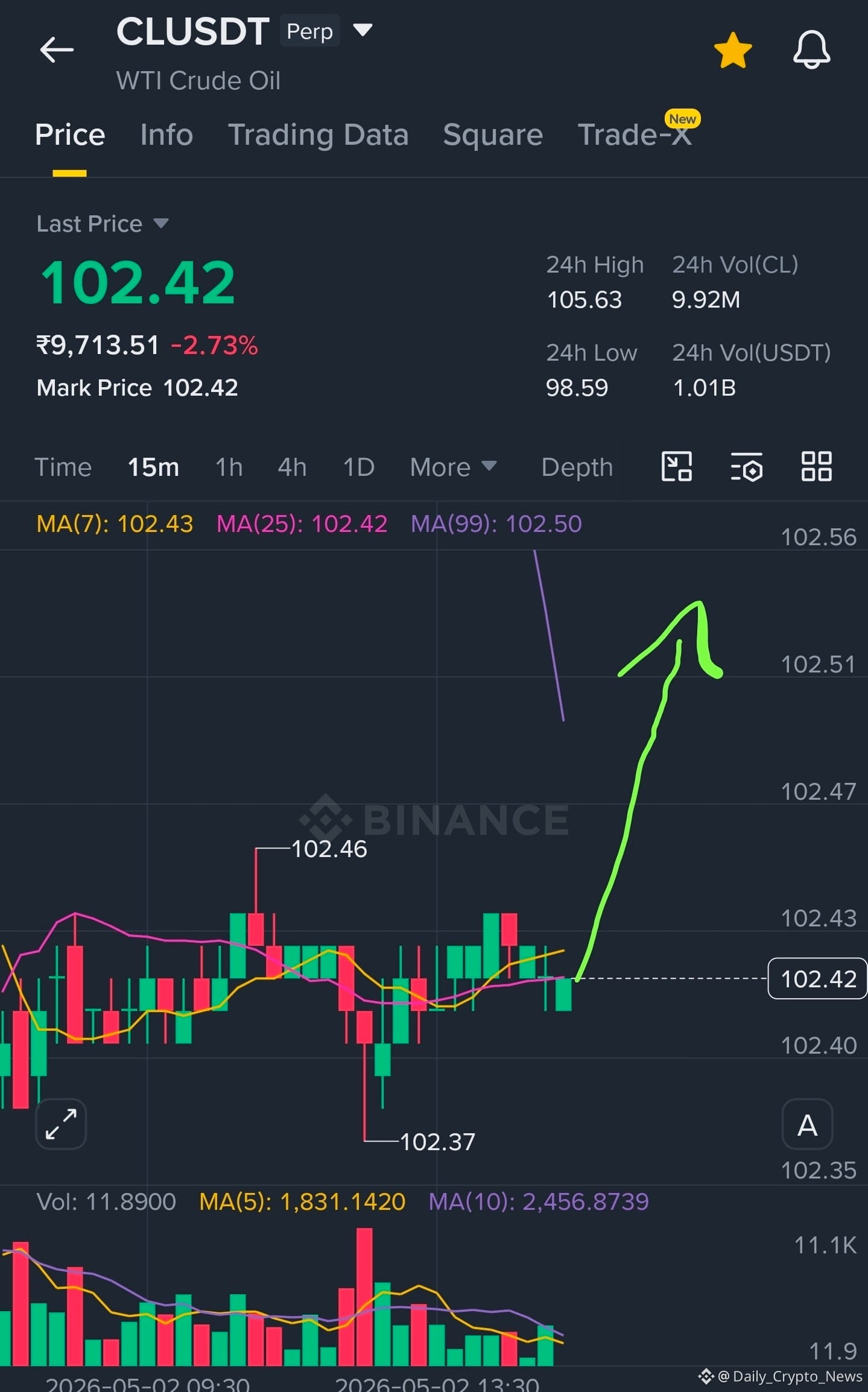Tap the picture-in-picture chart icon
868x1392 pixels.
click(677, 467)
